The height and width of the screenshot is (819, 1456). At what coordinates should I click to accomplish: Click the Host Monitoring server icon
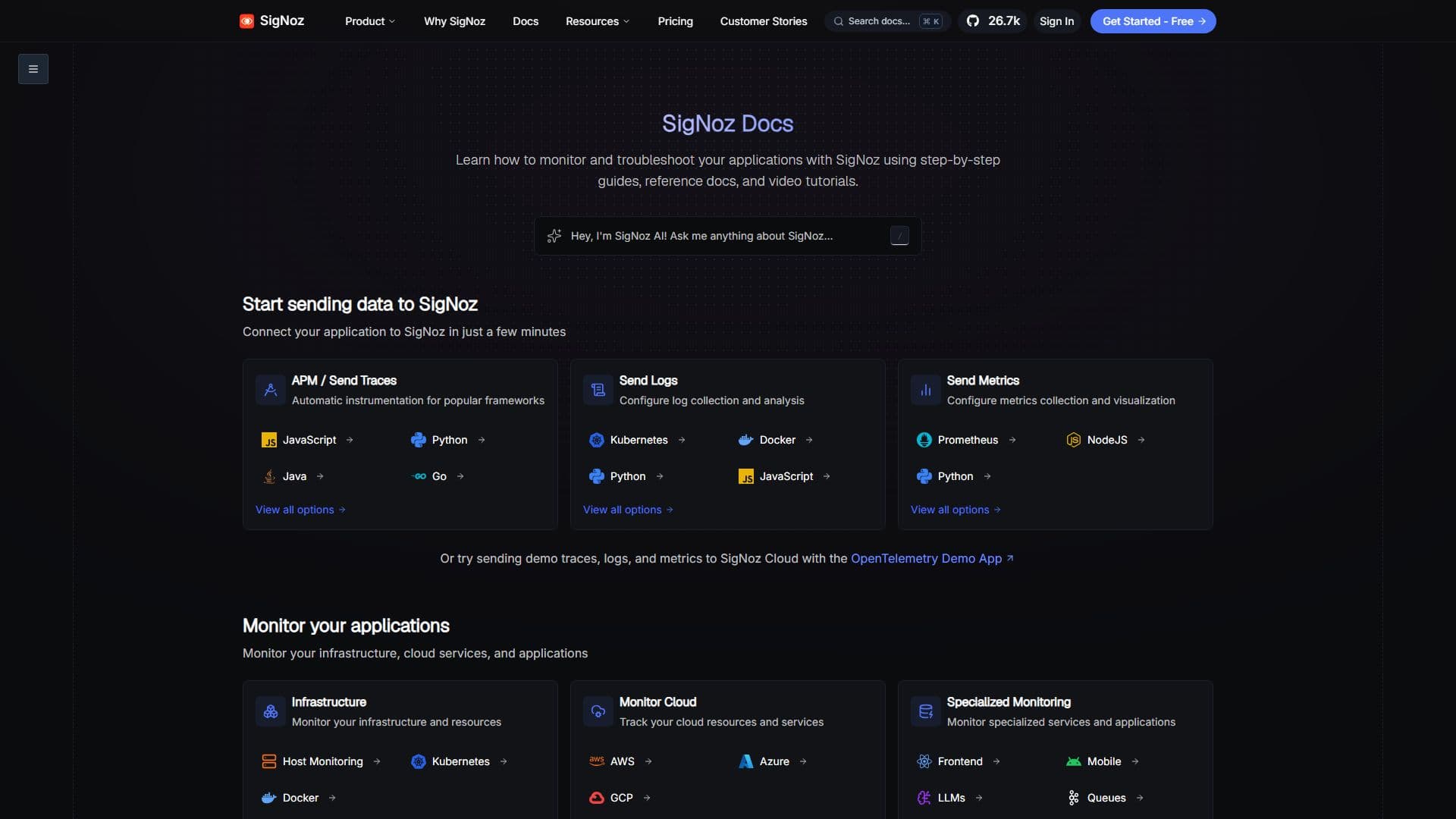tap(269, 761)
